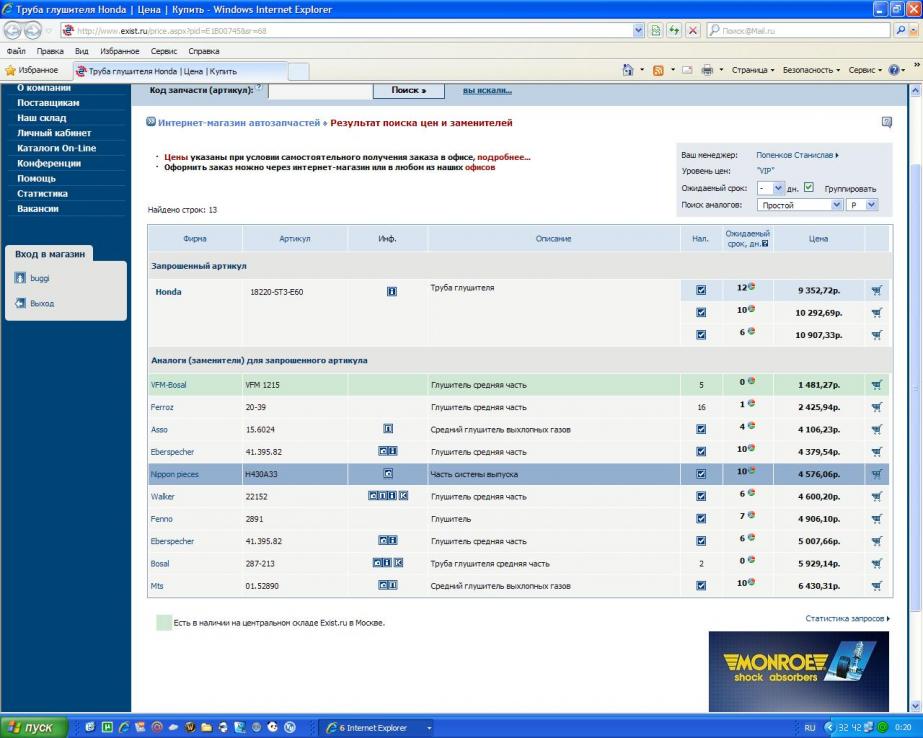Image resolution: width=923 pixels, height=738 pixels.
Task: Add Bosal 287-213 to the cart
Action: click(876, 564)
